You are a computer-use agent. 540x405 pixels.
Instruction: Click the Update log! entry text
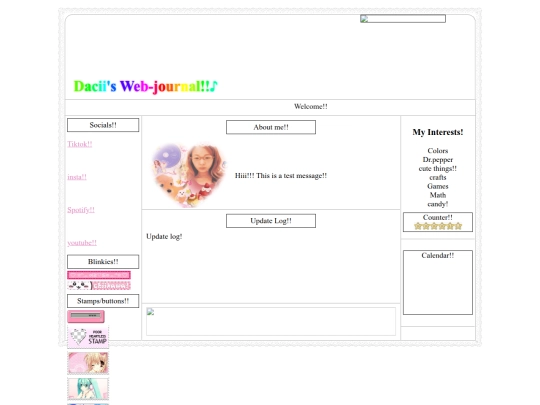[x=164, y=237]
